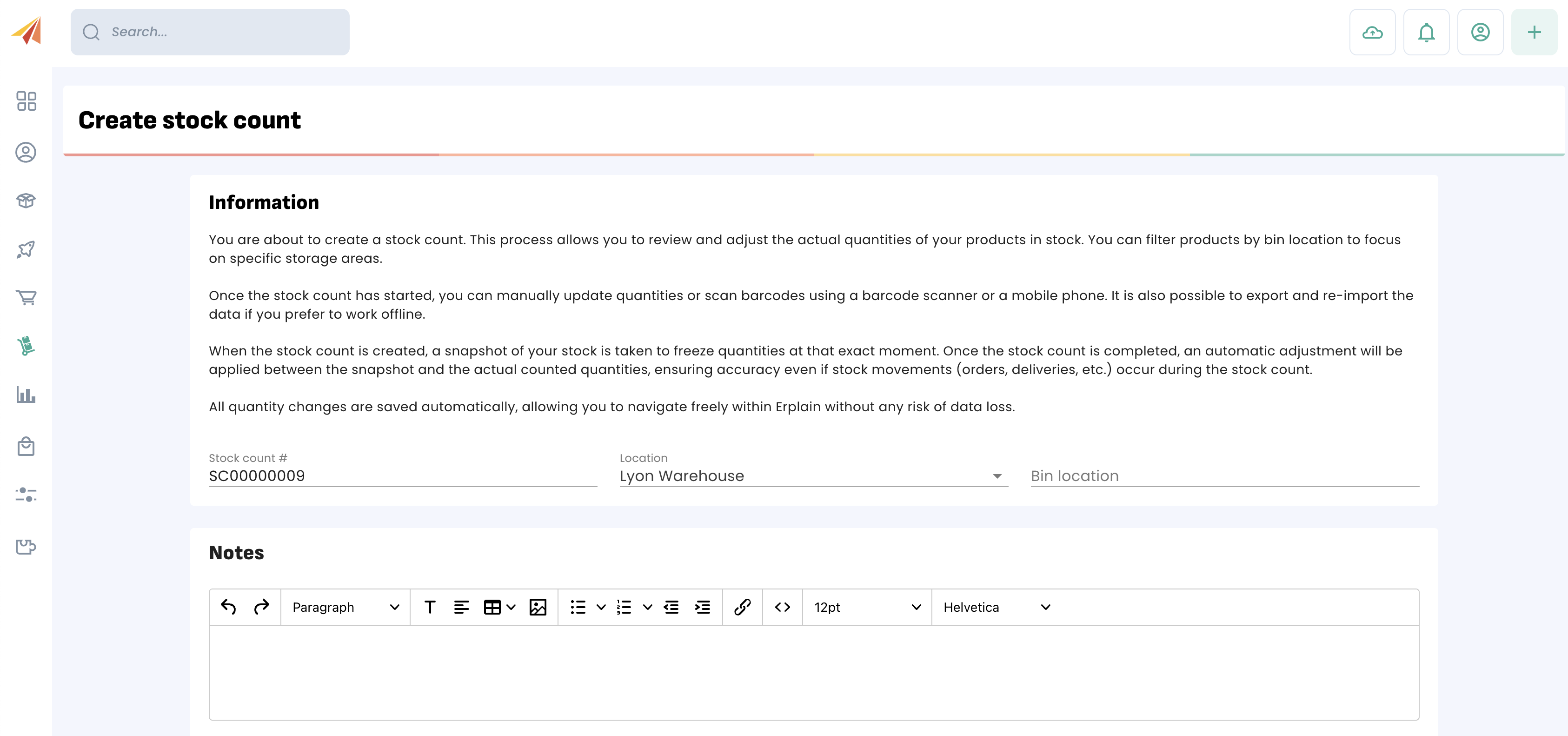
Task: Open the Helvetica font family dropdown
Action: (996, 607)
